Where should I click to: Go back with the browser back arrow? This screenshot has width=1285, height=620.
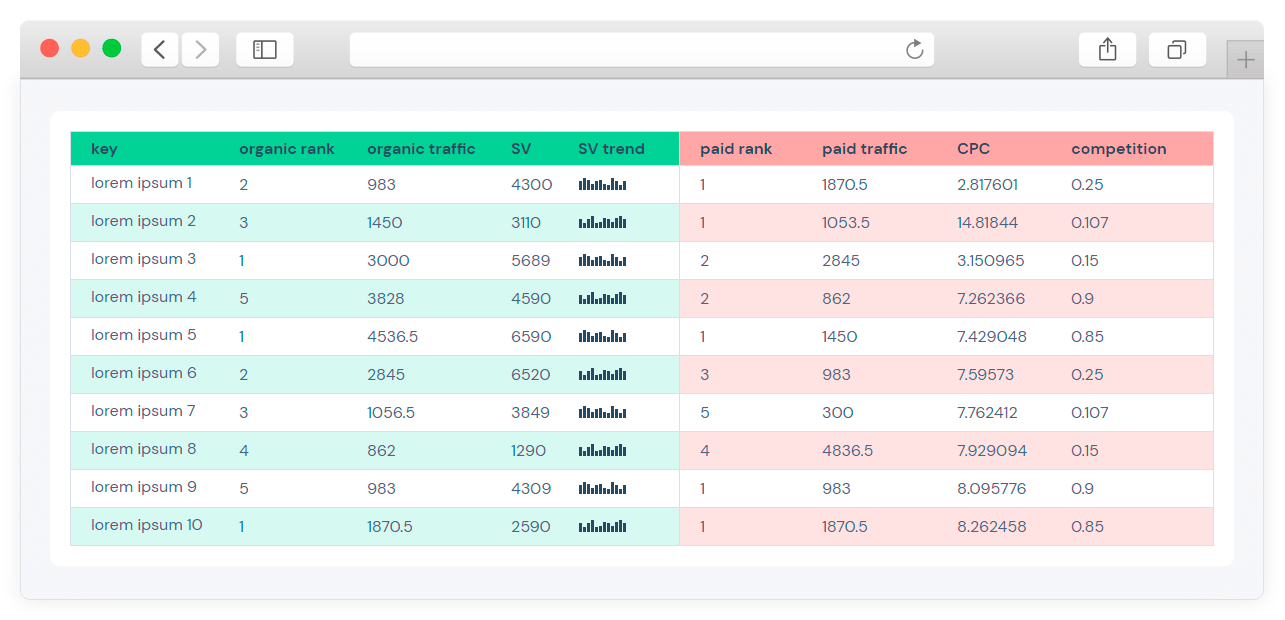tap(160, 49)
